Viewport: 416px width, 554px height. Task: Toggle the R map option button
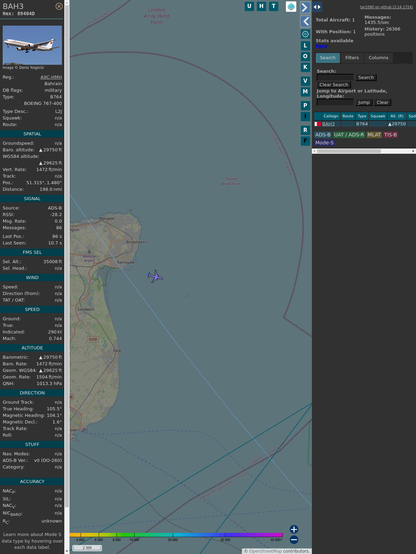point(305,130)
